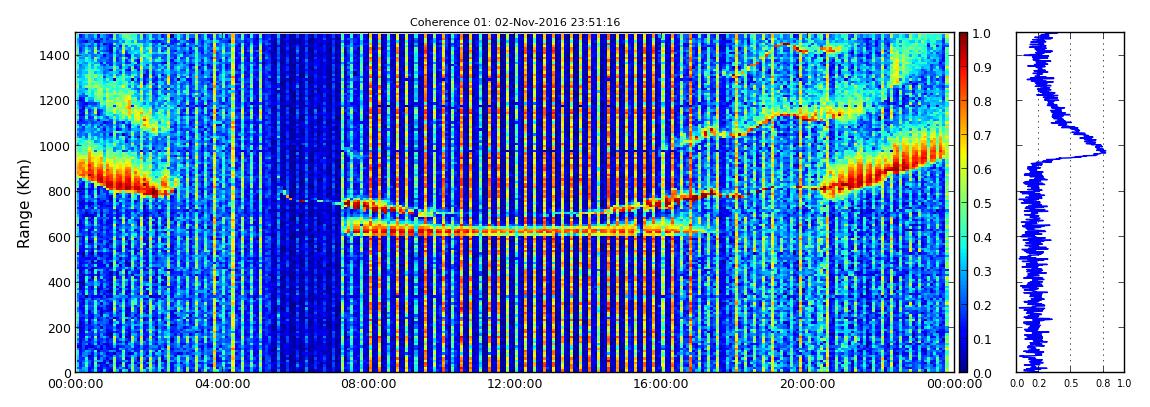This screenshot has width=1150, height=407.
Task: Click the colorbar label 0.5
Action: click(981, 203)
